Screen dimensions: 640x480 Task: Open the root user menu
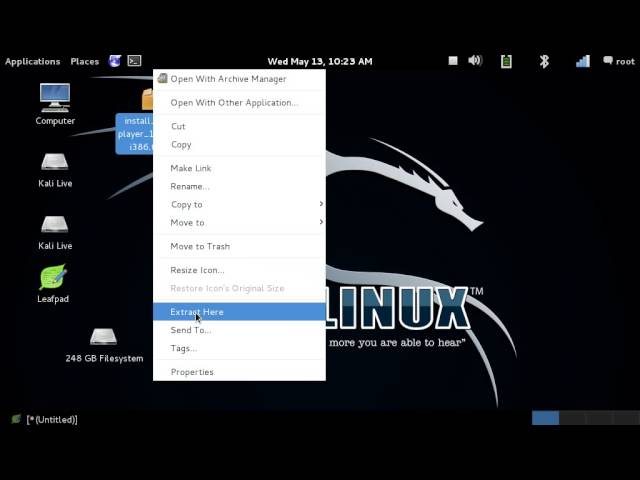click(x=619, y=61)
